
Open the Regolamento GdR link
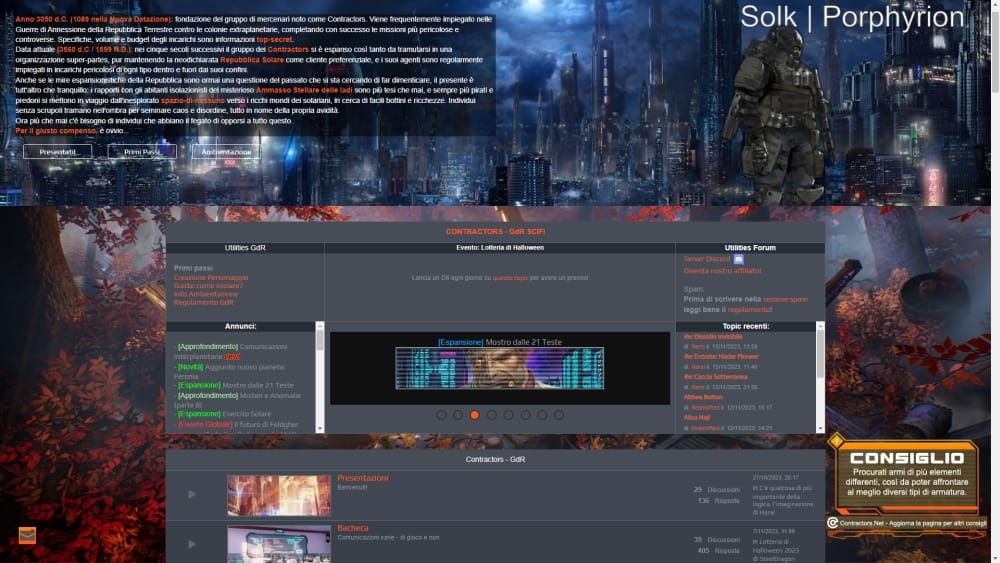click(x=203, y=302)
